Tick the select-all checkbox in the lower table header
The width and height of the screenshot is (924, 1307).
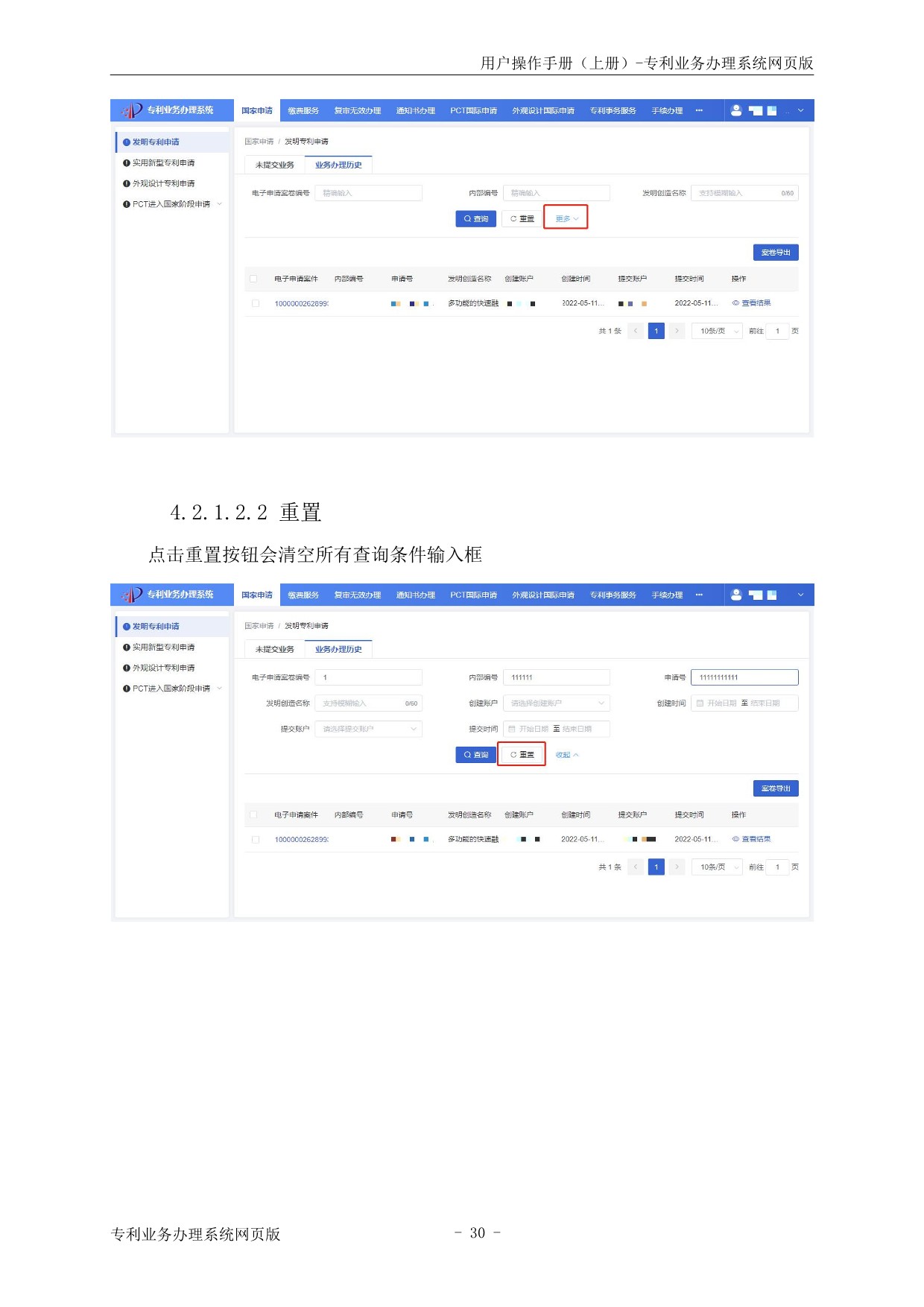(253, 814)
